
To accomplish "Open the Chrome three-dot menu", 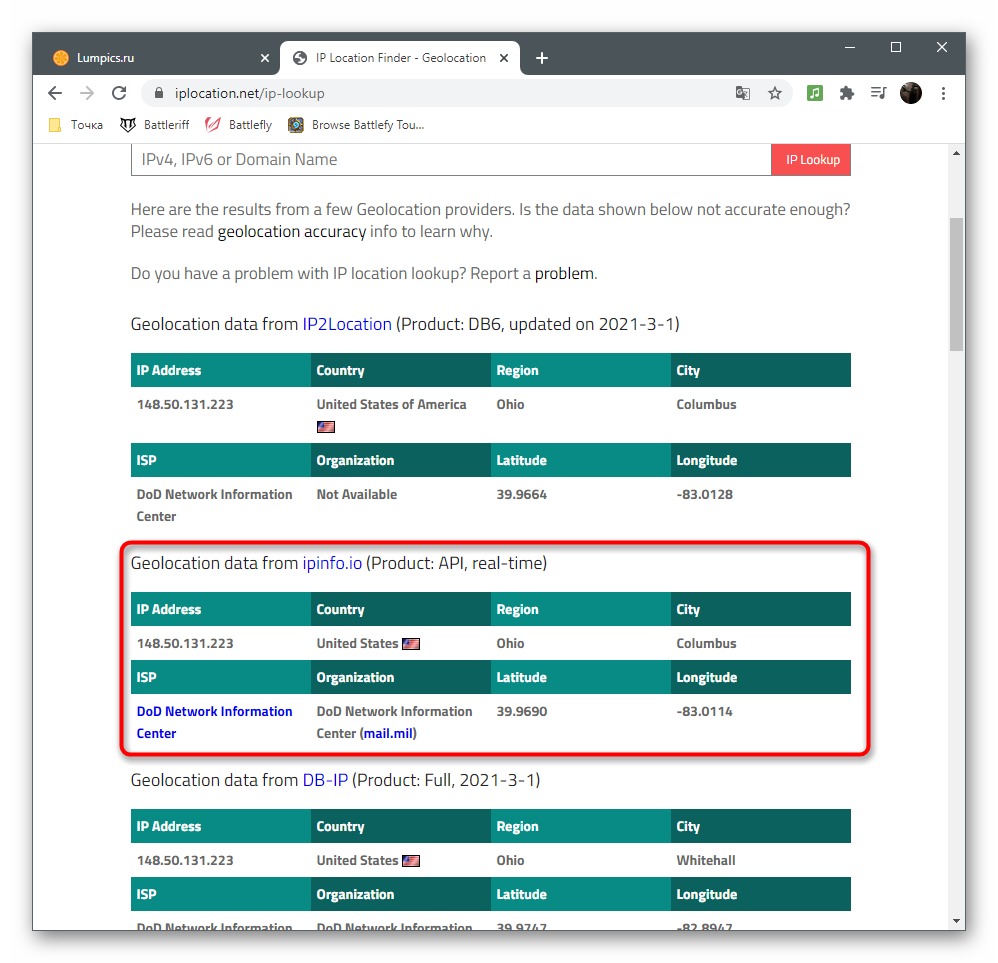I will (x=943, y=94).
